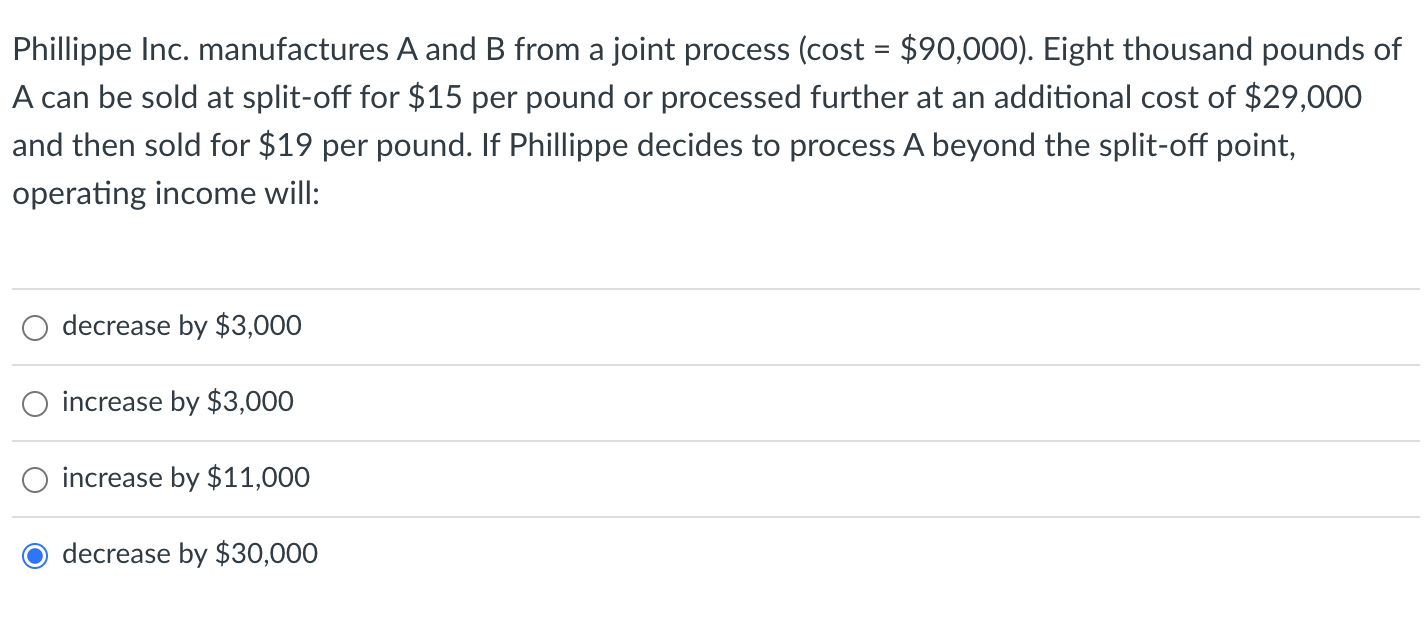Image resolution: width=1424 pixels, height=622 pixels.
Task: Click the 'increase by $3,000' answer text
Action: 177,401
